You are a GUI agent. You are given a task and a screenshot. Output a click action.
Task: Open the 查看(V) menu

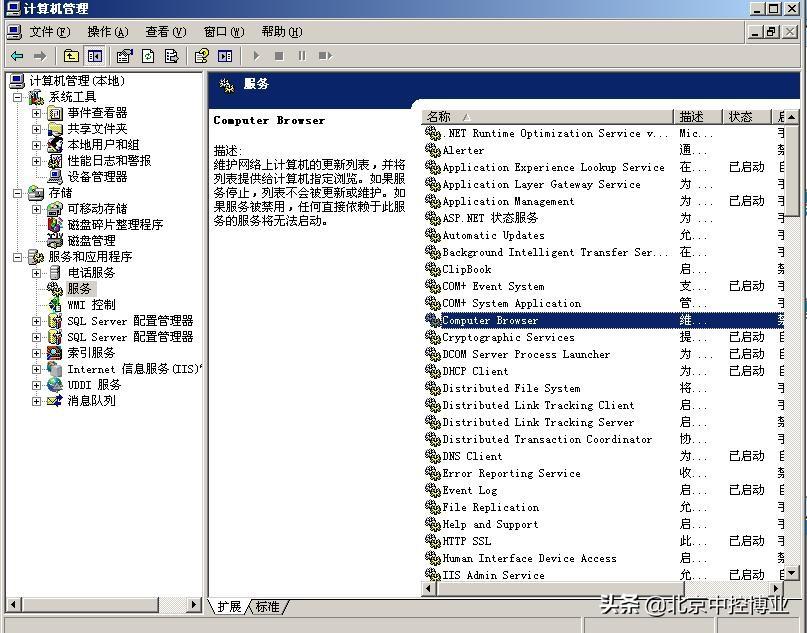pos(165,32)
